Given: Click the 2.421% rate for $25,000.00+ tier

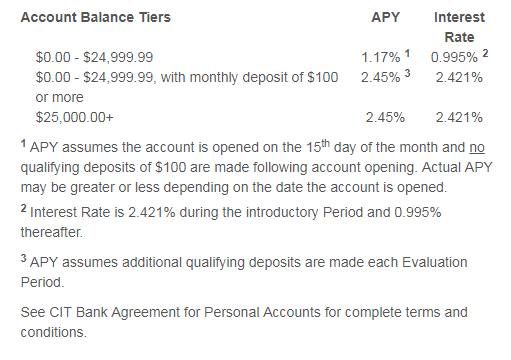Looking at the screenshot, I should click(x=459, y=117).
